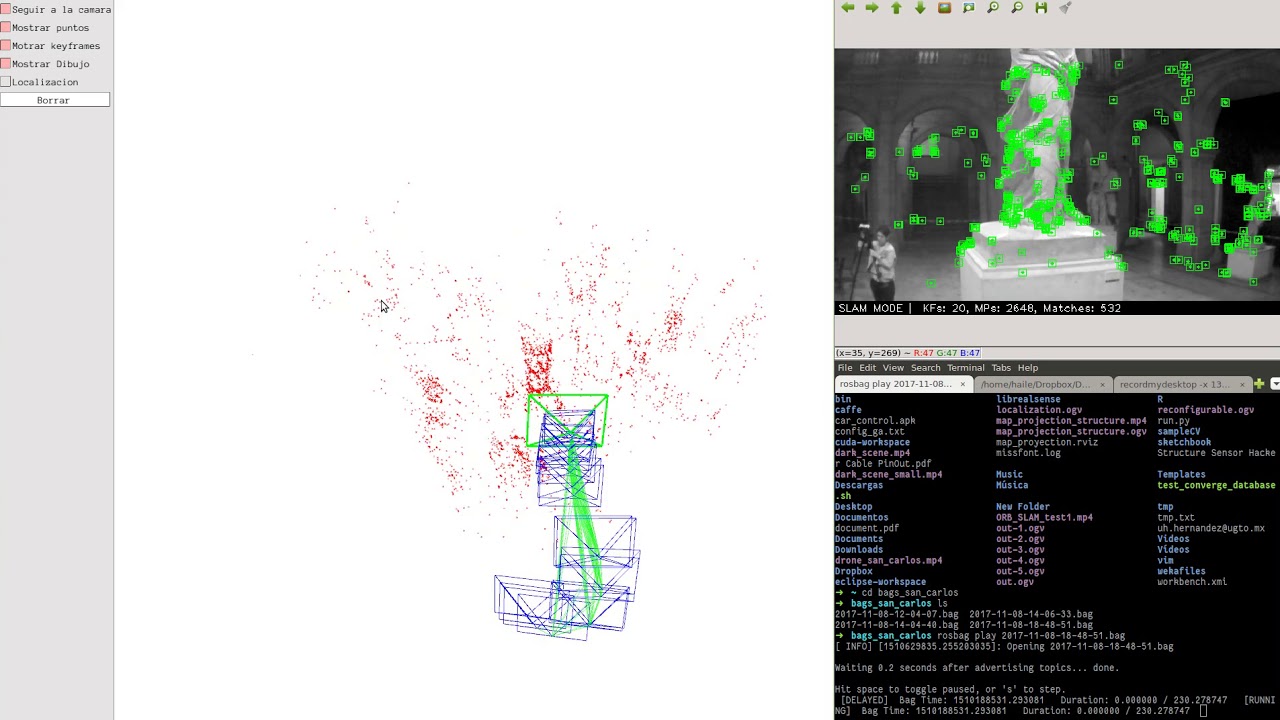Screen dimensions: 1280x720
Task: Click '2017-11-08-14-04-40.bag' file name in terminal
Action: [x=897, y=625]
